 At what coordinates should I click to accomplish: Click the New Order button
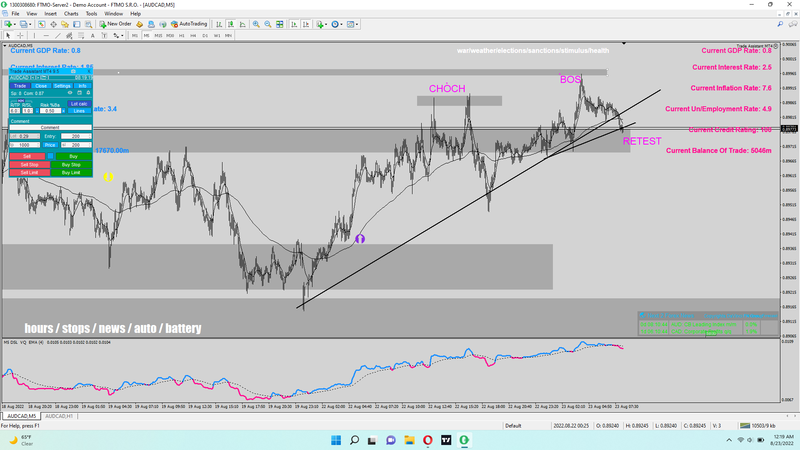pyautogui.click(x=115, y=24)
